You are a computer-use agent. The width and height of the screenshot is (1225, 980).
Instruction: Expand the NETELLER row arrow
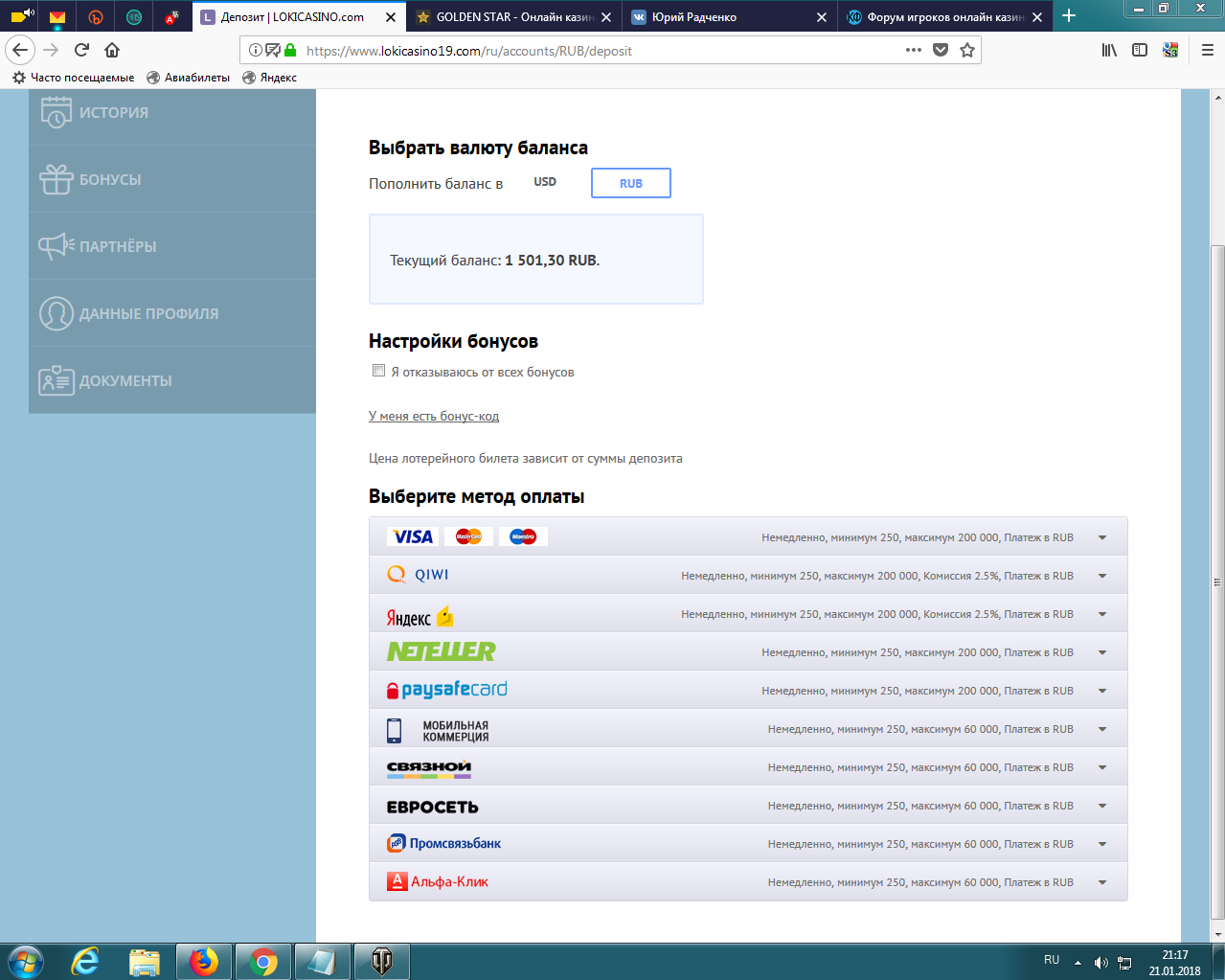click(x=1102, y=652)
